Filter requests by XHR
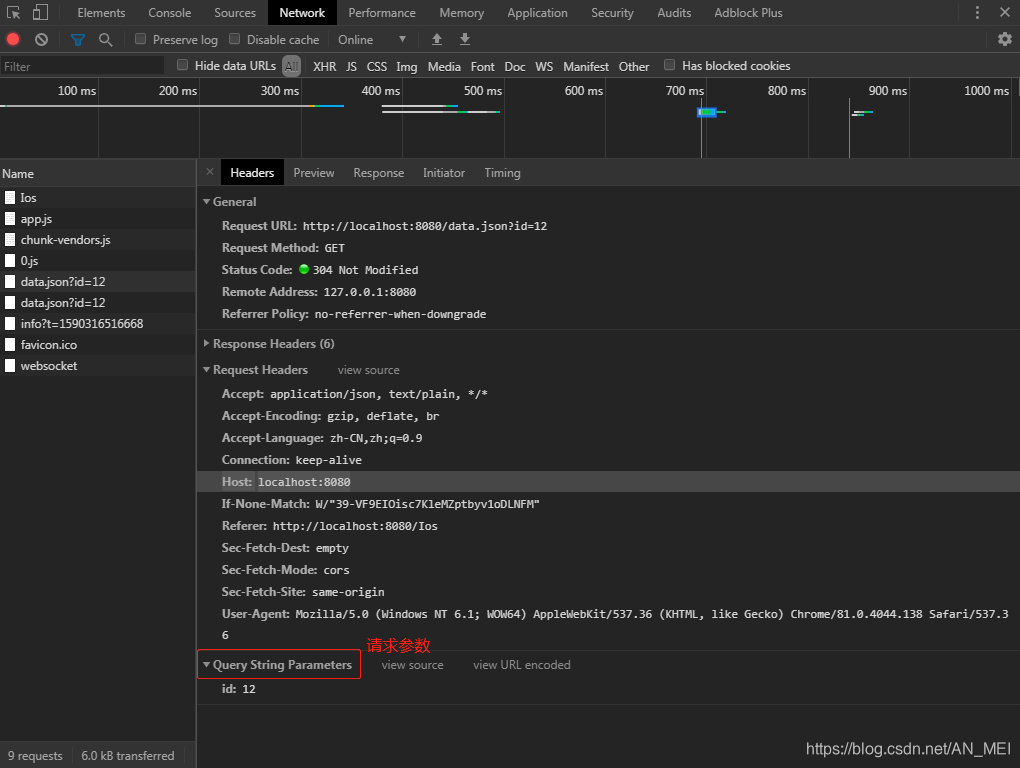The image size is (1020, 768). pyautogui.click(x=325, y=66)
